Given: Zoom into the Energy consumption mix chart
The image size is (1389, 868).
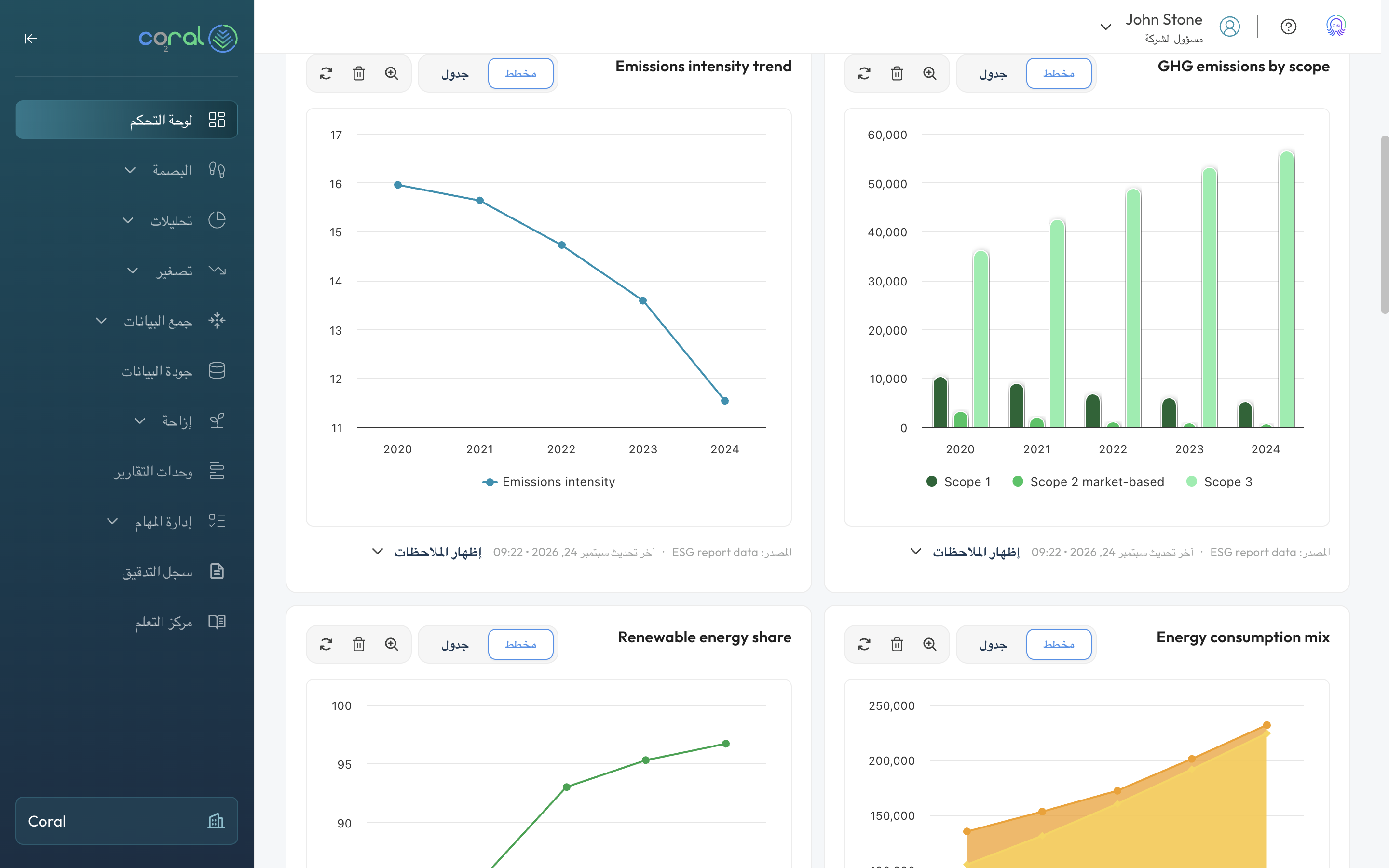Looking at the screenshot, I should click(x=930, y=644).
